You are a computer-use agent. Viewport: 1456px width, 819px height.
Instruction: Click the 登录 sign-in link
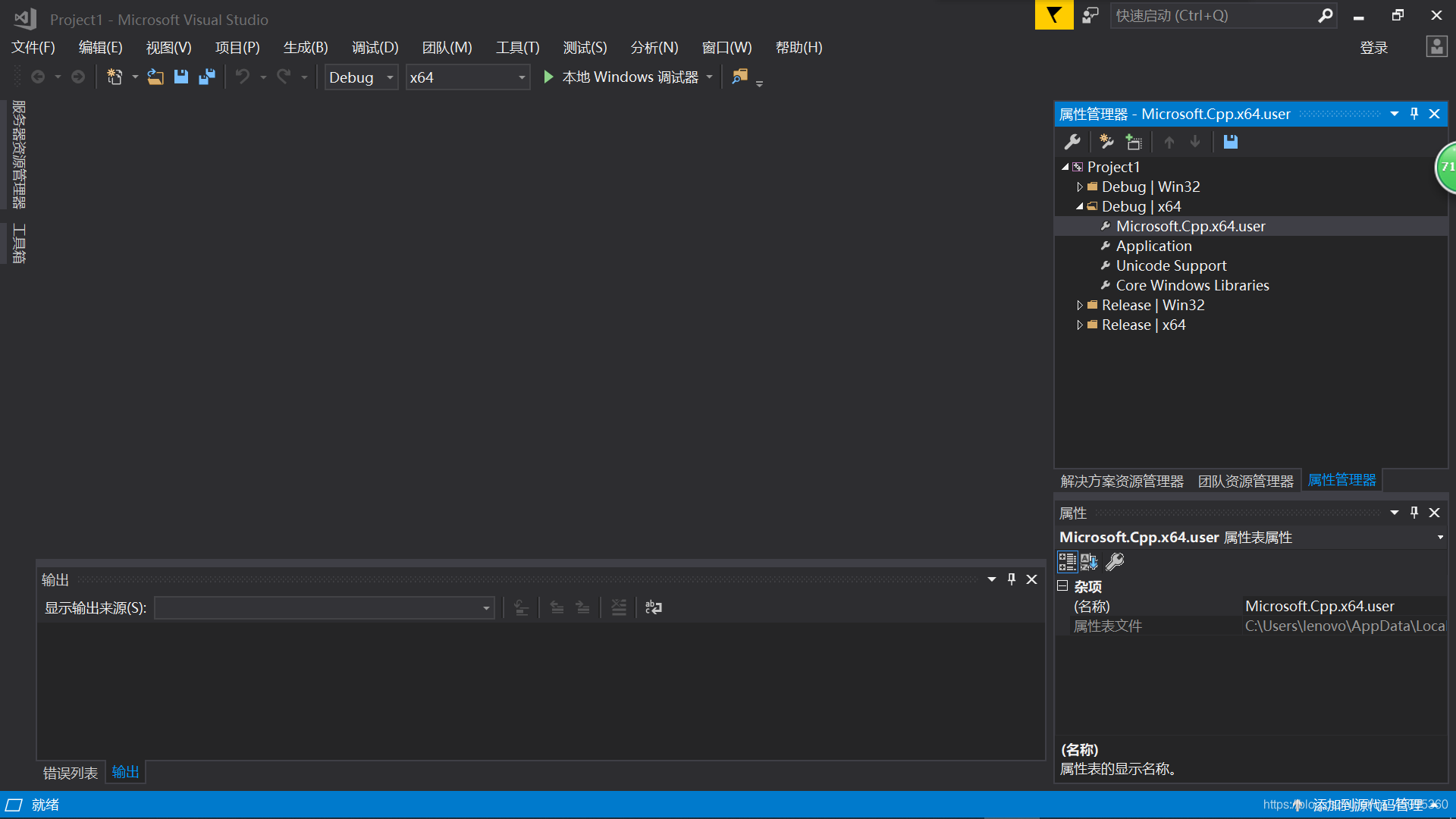point(1373,48)
